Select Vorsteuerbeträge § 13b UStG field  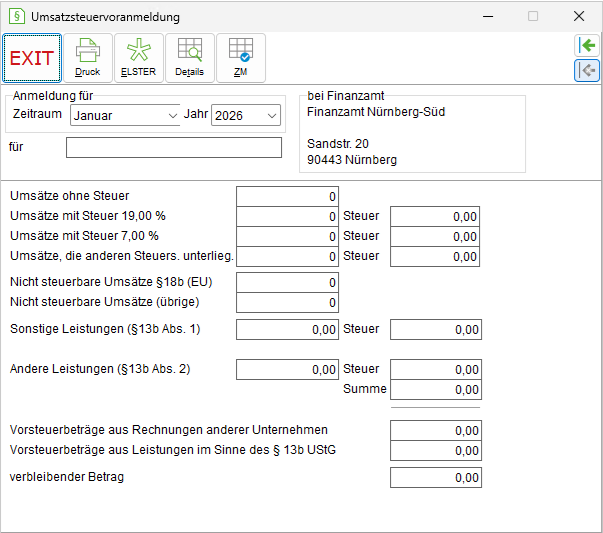point(436,450)
